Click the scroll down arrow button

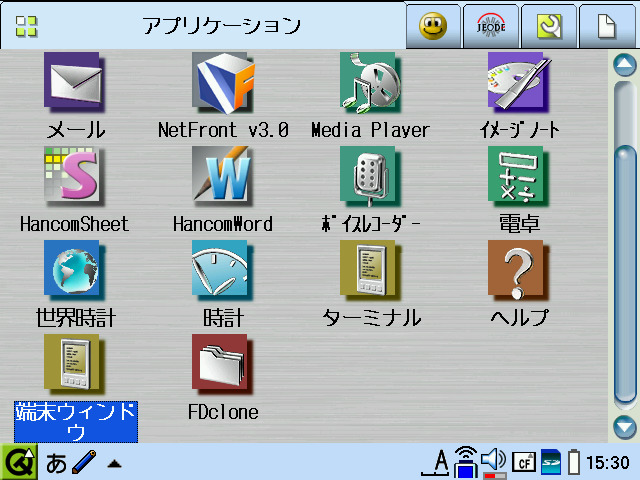pyautogui.click(x=624, y=427)
